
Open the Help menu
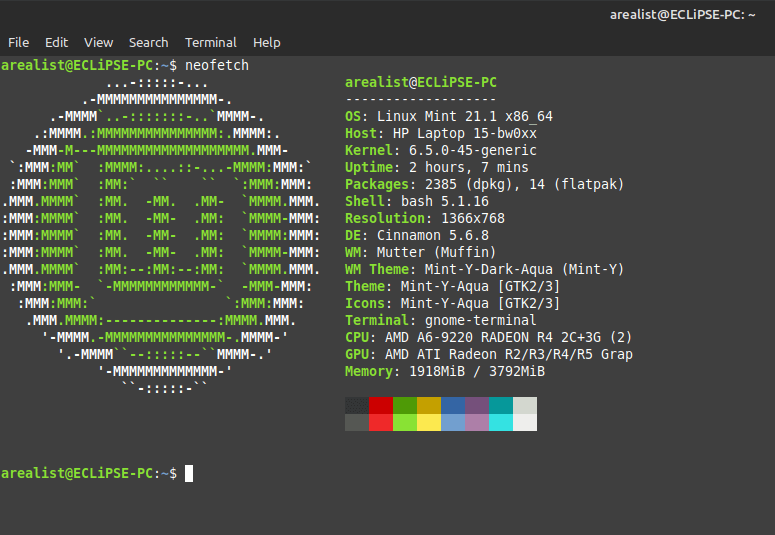coord(266,43)
